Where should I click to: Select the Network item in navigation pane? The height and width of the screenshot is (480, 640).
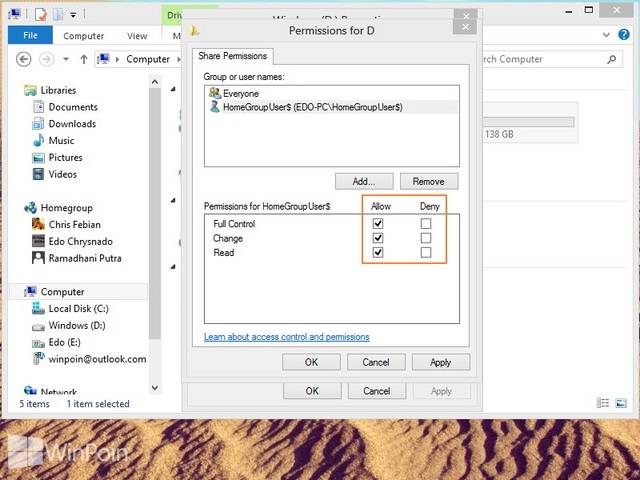tap(59, 391)
